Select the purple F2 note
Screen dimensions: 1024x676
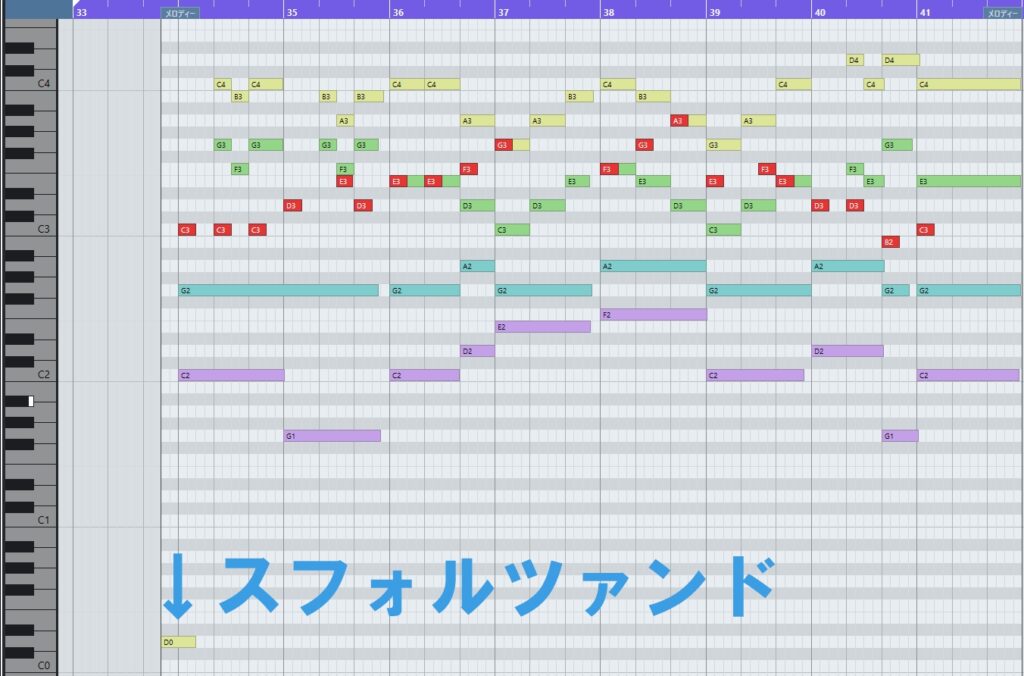pyautogui.click(x=653, y=314)
